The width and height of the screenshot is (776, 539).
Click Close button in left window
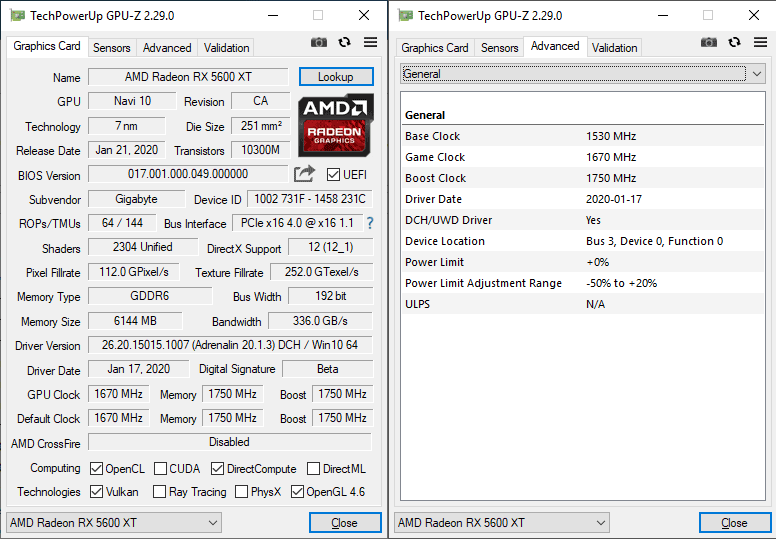click(x=345, y=523)
